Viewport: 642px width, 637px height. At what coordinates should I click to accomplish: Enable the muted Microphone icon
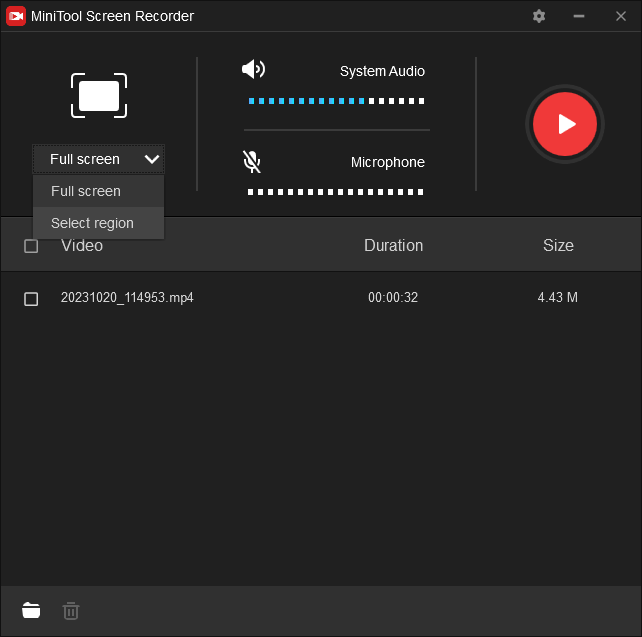point(252,162)
